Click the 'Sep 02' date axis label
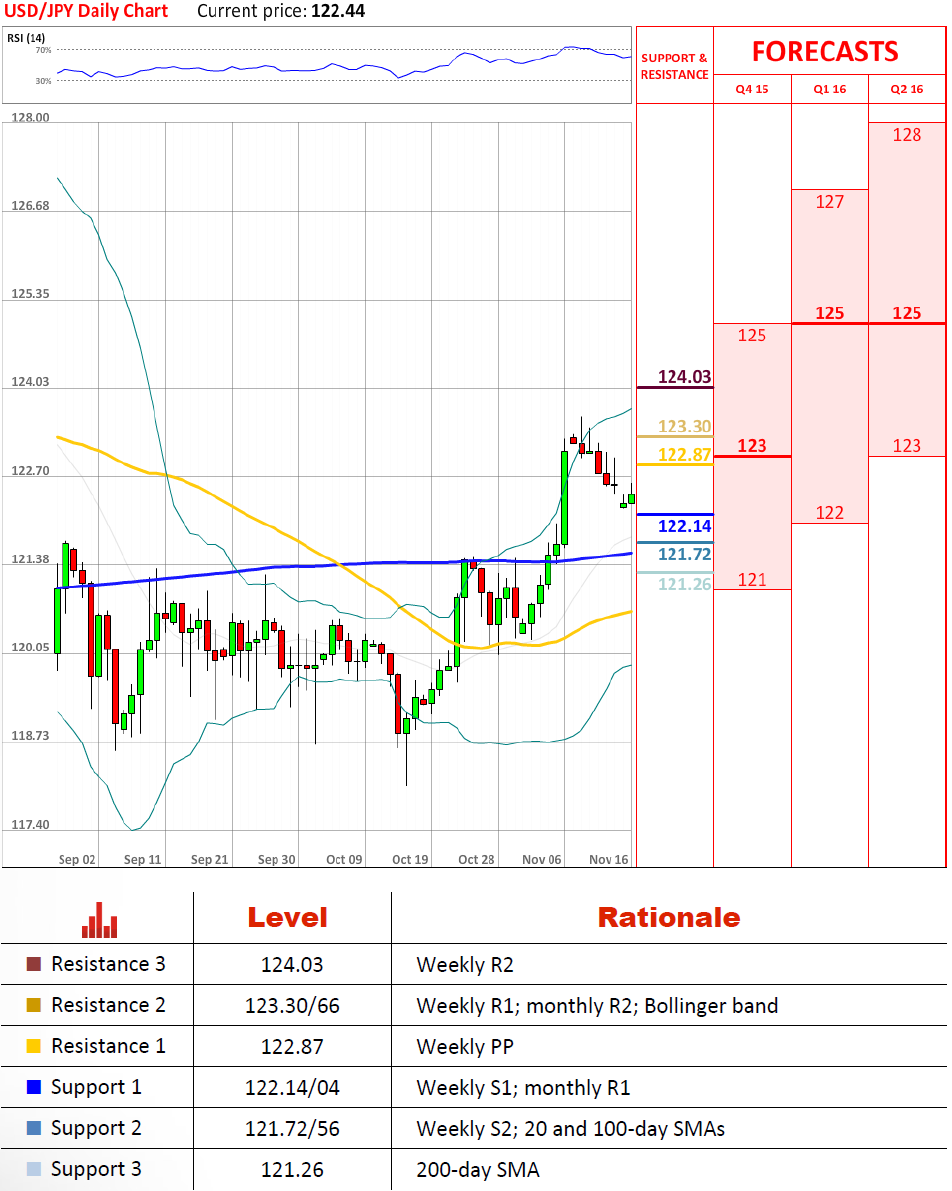The width and height of the screenshot is (952, 1191). [77, 859]
